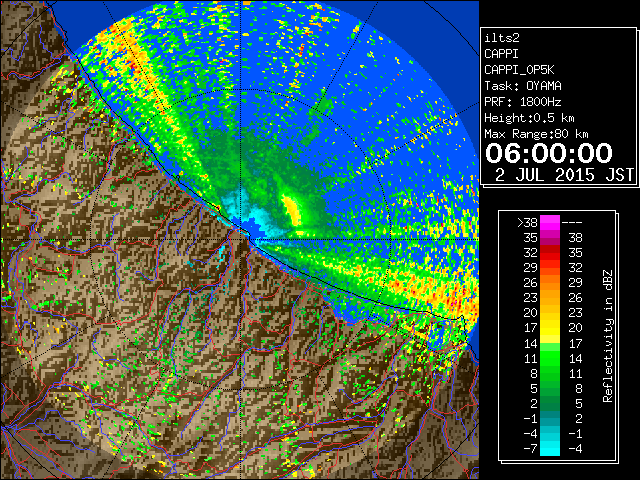This screenshot has width=640, height=480.
Task: Click the 06:00:00 timestamp
Action: coord(549,153)
